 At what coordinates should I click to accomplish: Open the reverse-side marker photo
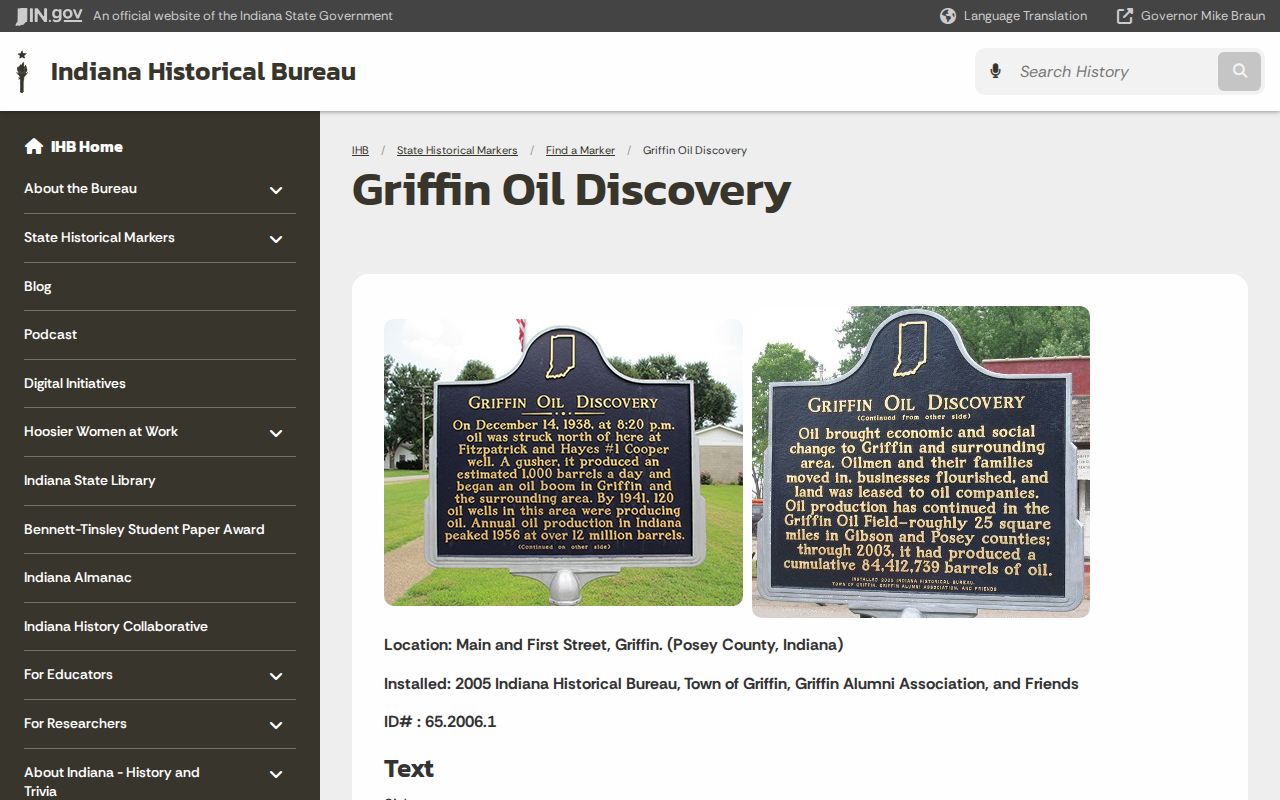point(921,461)
